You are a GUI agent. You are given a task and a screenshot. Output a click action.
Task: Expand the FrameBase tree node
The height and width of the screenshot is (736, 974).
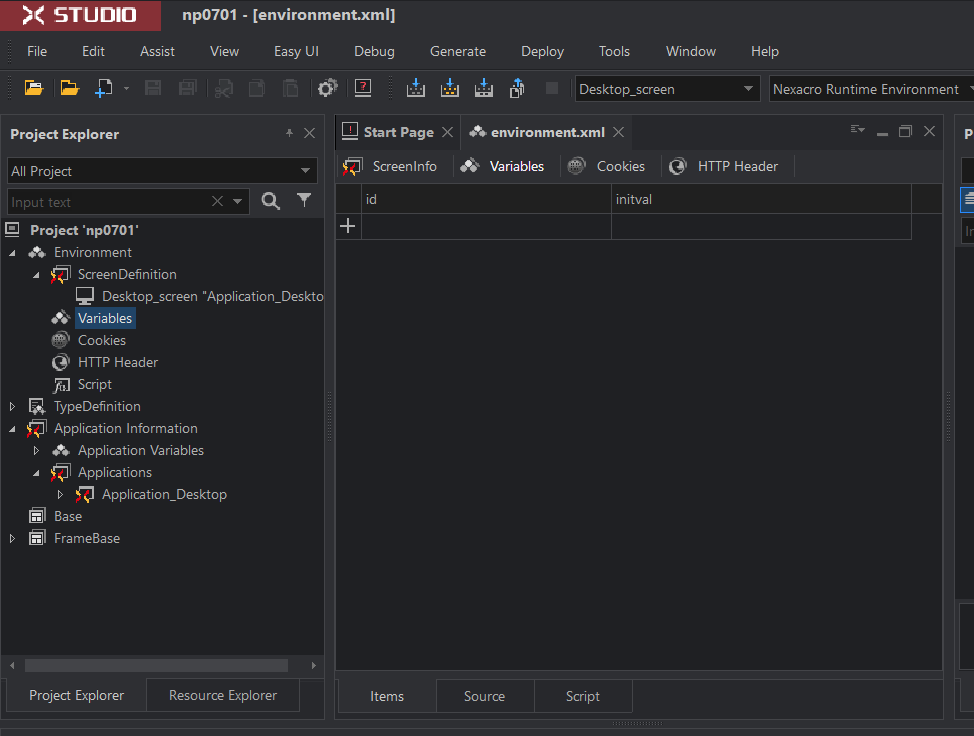[12, 538]
